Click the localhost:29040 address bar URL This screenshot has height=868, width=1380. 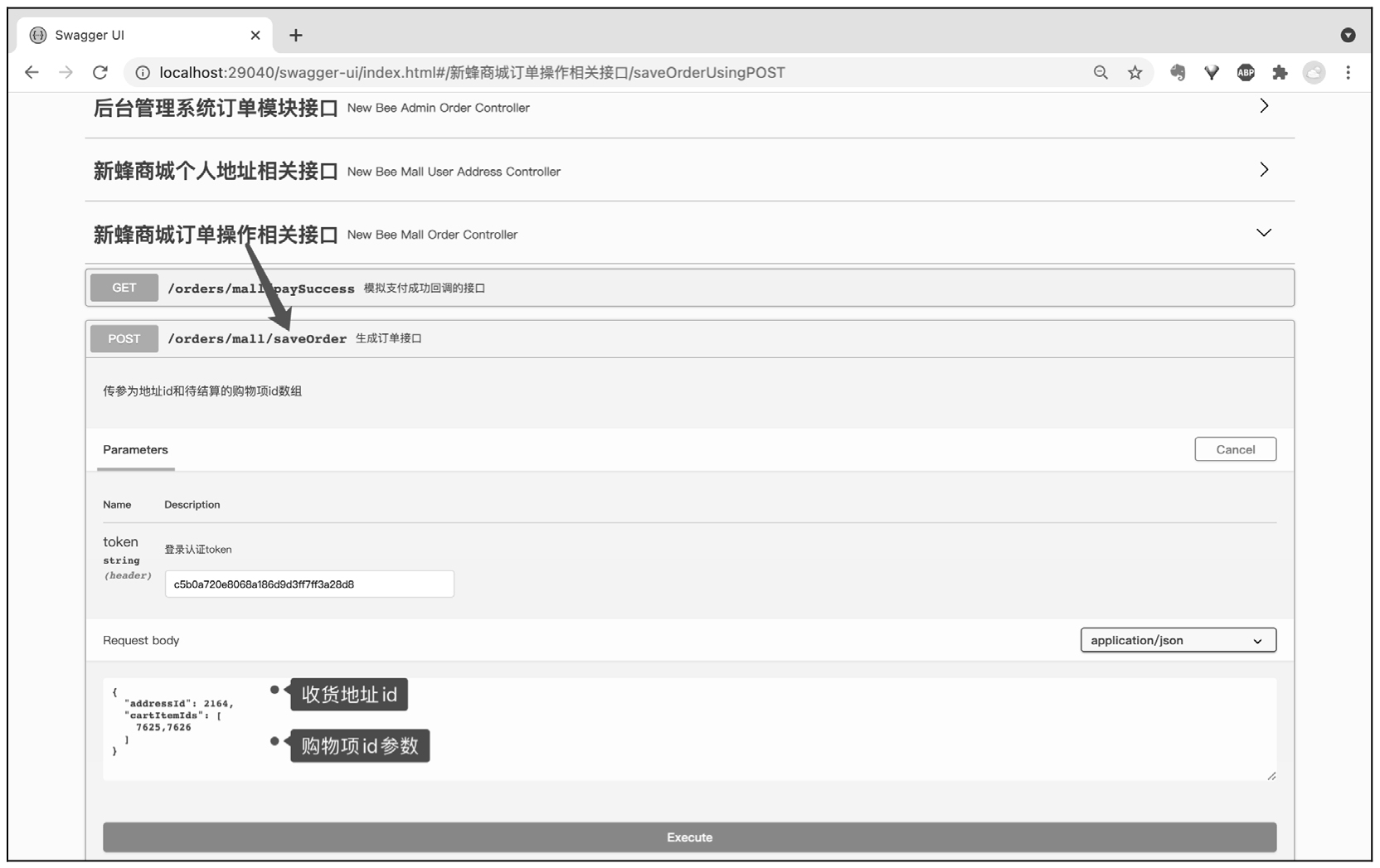(472, 73)
